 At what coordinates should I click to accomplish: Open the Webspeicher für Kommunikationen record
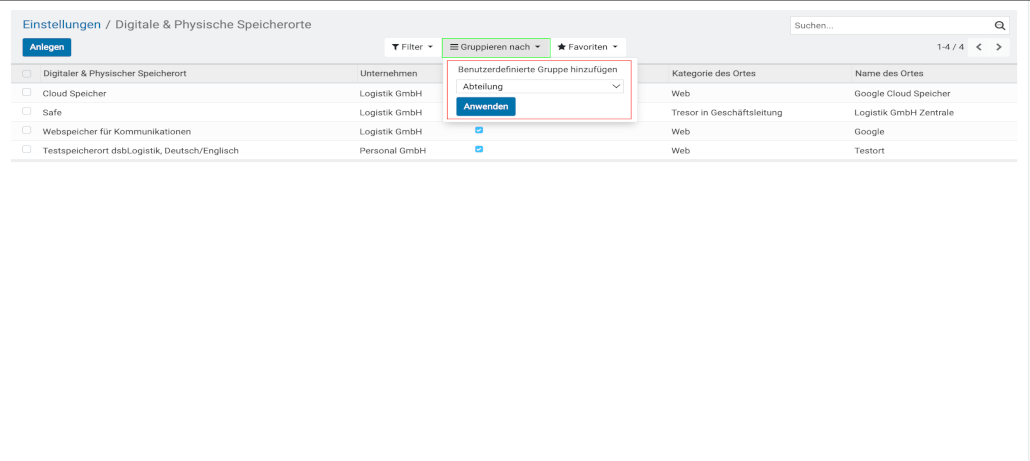(116, 131)
